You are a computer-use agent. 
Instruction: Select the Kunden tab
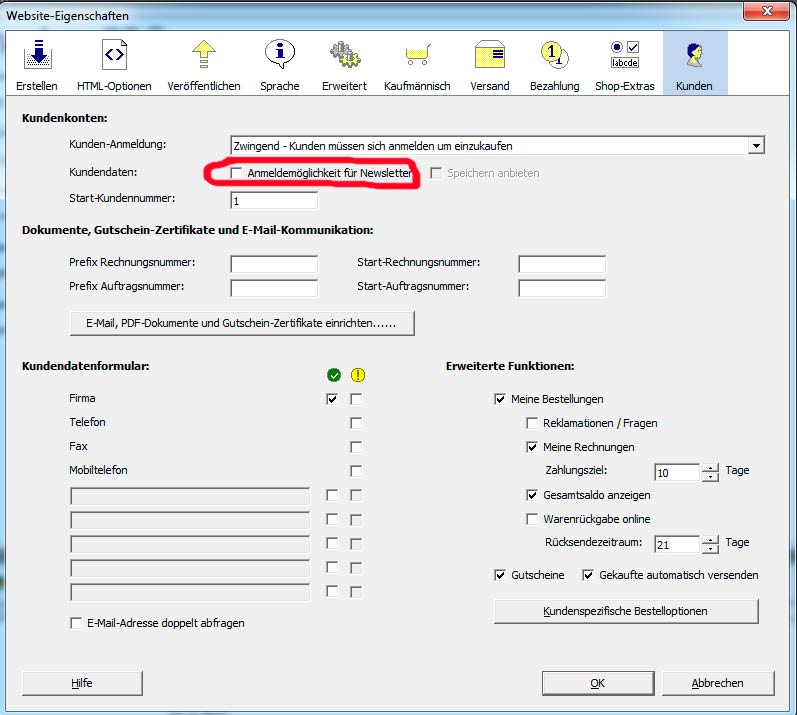click(694, 63)
